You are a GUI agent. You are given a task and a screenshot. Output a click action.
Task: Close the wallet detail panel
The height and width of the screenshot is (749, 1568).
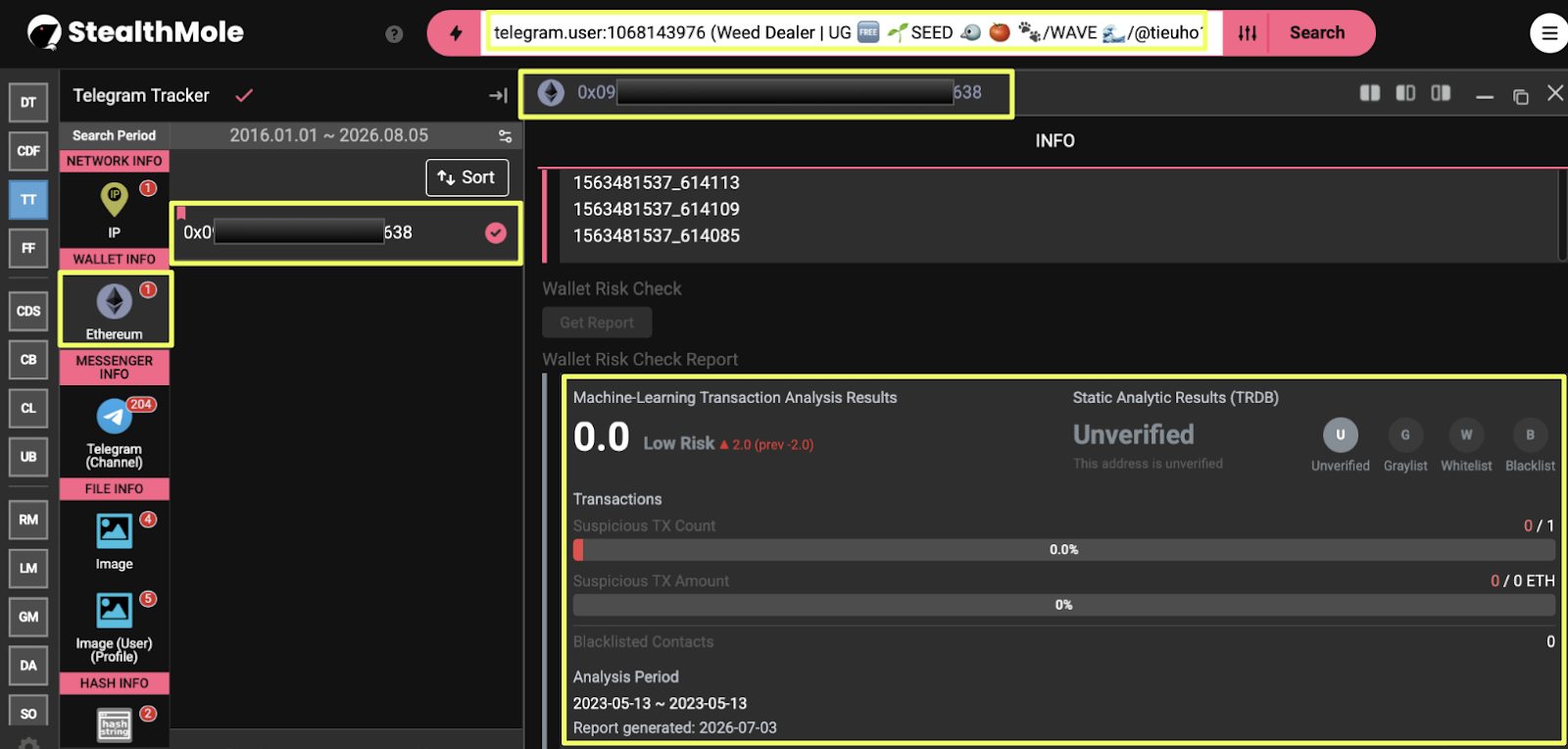click(x=1555, y=93)
